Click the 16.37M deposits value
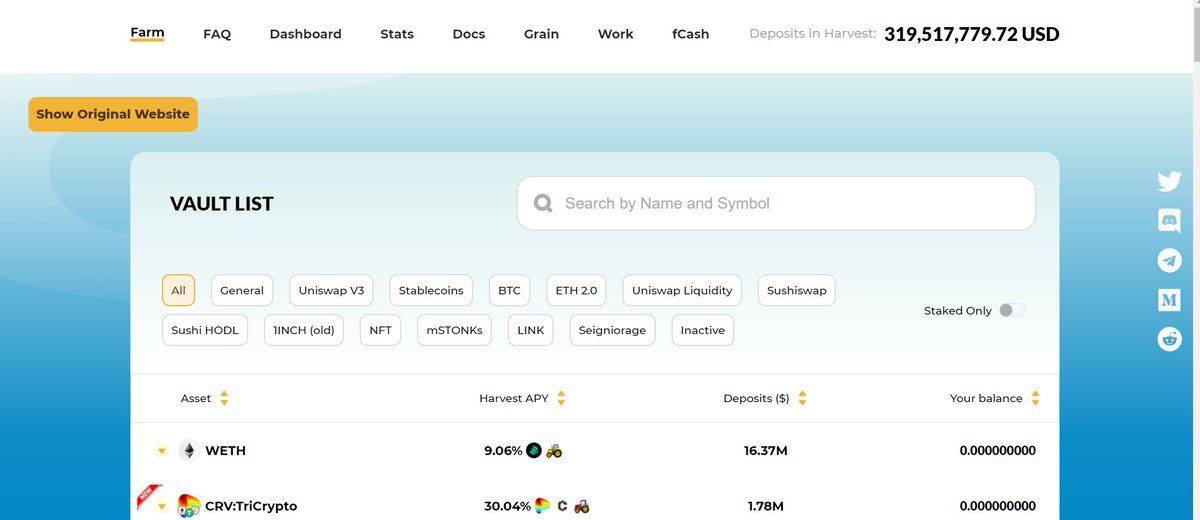The height and width of the screenshot is (520, 1200). point(766,451)
